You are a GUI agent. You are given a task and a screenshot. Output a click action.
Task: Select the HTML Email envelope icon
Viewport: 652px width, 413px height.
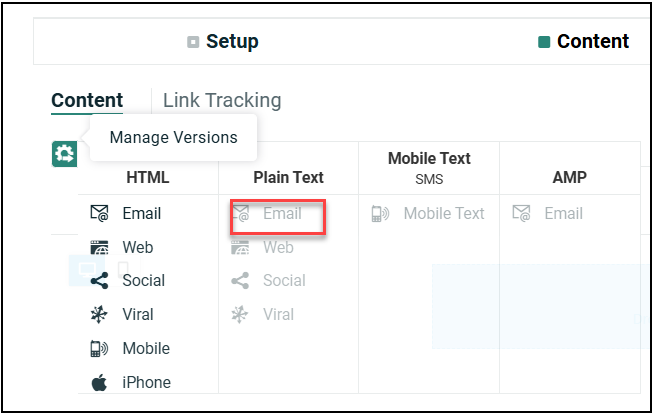pyautogui.click(x=99, y=213)
